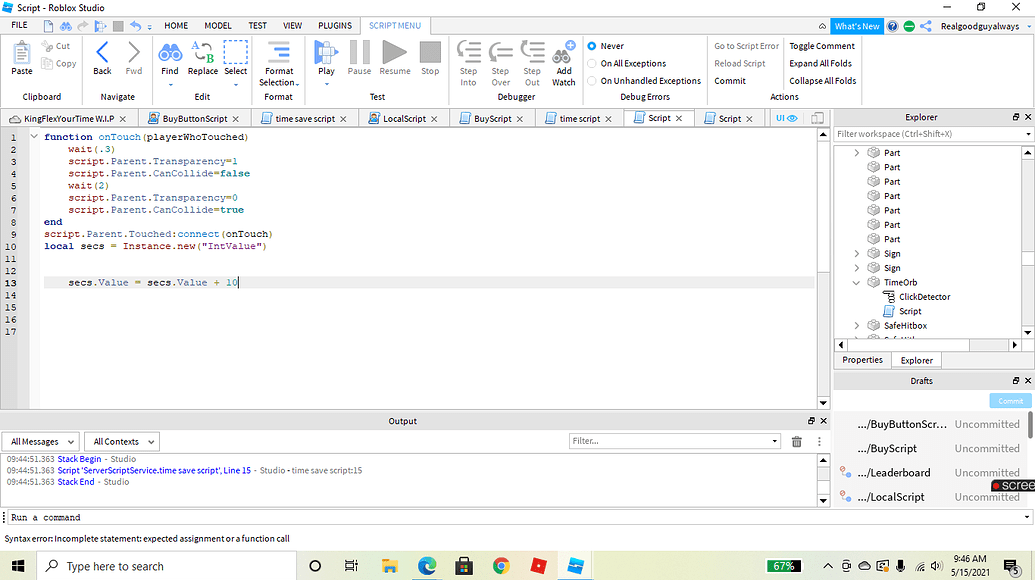Toggle the UI visibility eye button
This screenshot has height=580, width=1035.
tap(786, 118)
